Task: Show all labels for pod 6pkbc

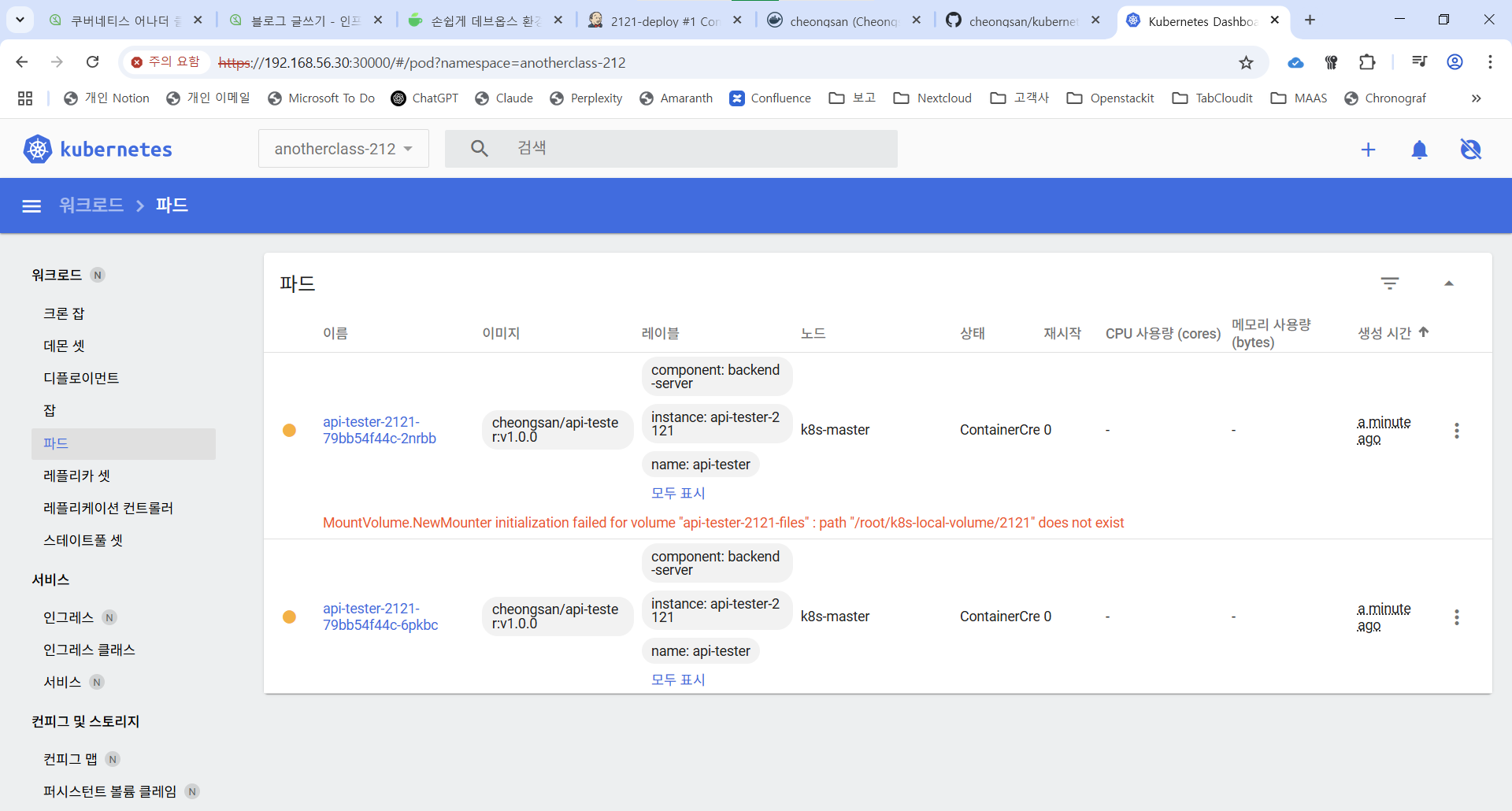Action: [678, 680]
